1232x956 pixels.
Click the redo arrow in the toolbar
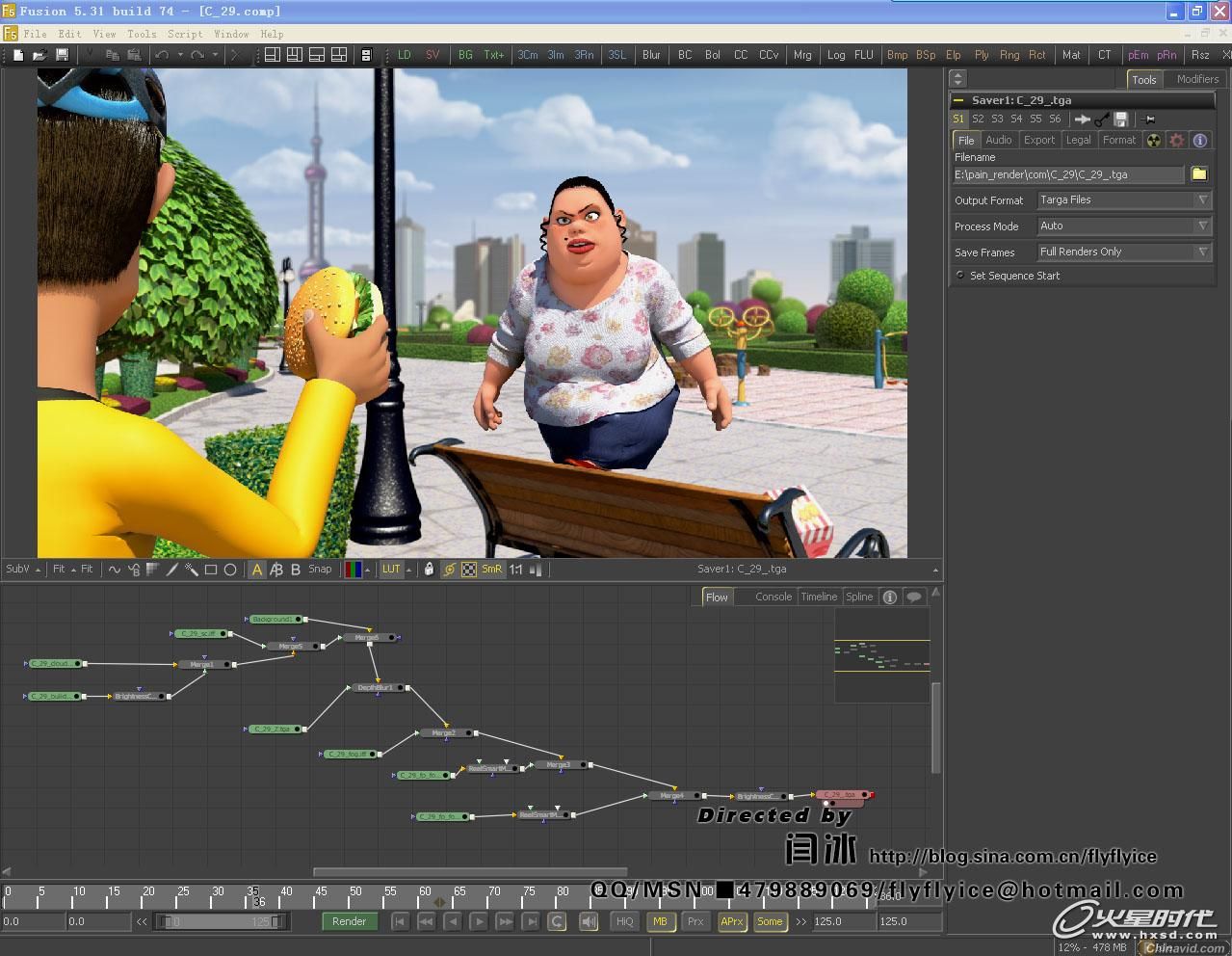[x=197, y=55]
